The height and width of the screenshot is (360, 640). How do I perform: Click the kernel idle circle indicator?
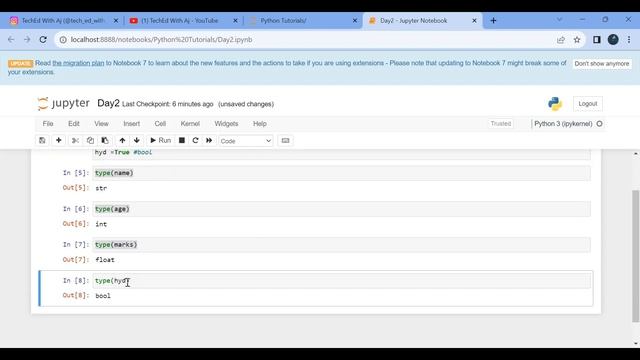click(x=599, y=124)
